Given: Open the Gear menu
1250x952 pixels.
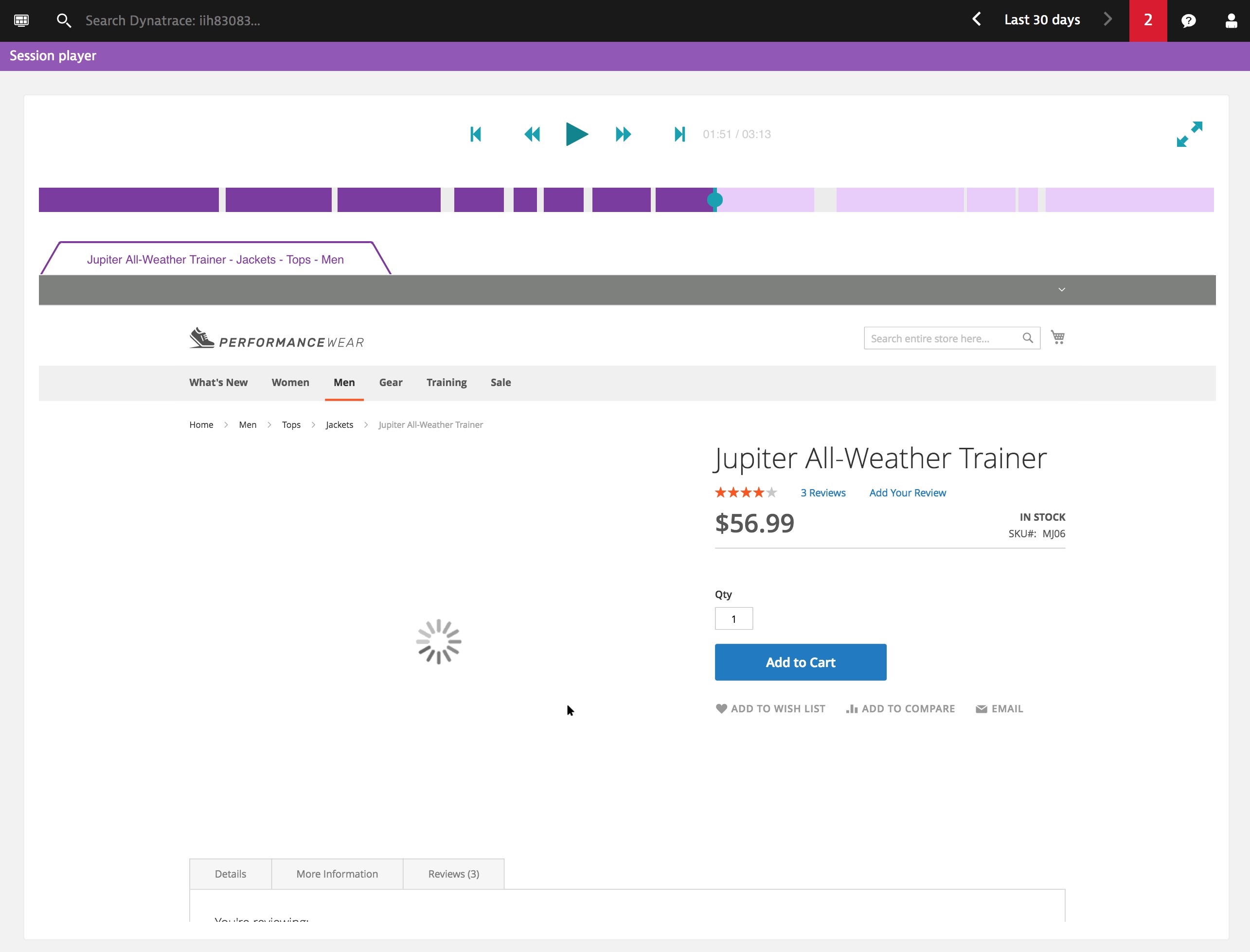Looking at the screenshot, I should click(391, 383).
